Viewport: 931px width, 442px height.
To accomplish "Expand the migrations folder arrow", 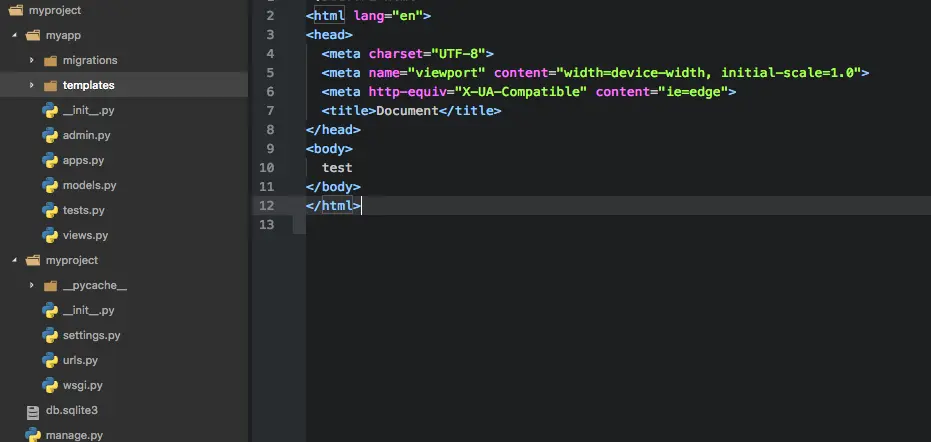I will point(31,61).
